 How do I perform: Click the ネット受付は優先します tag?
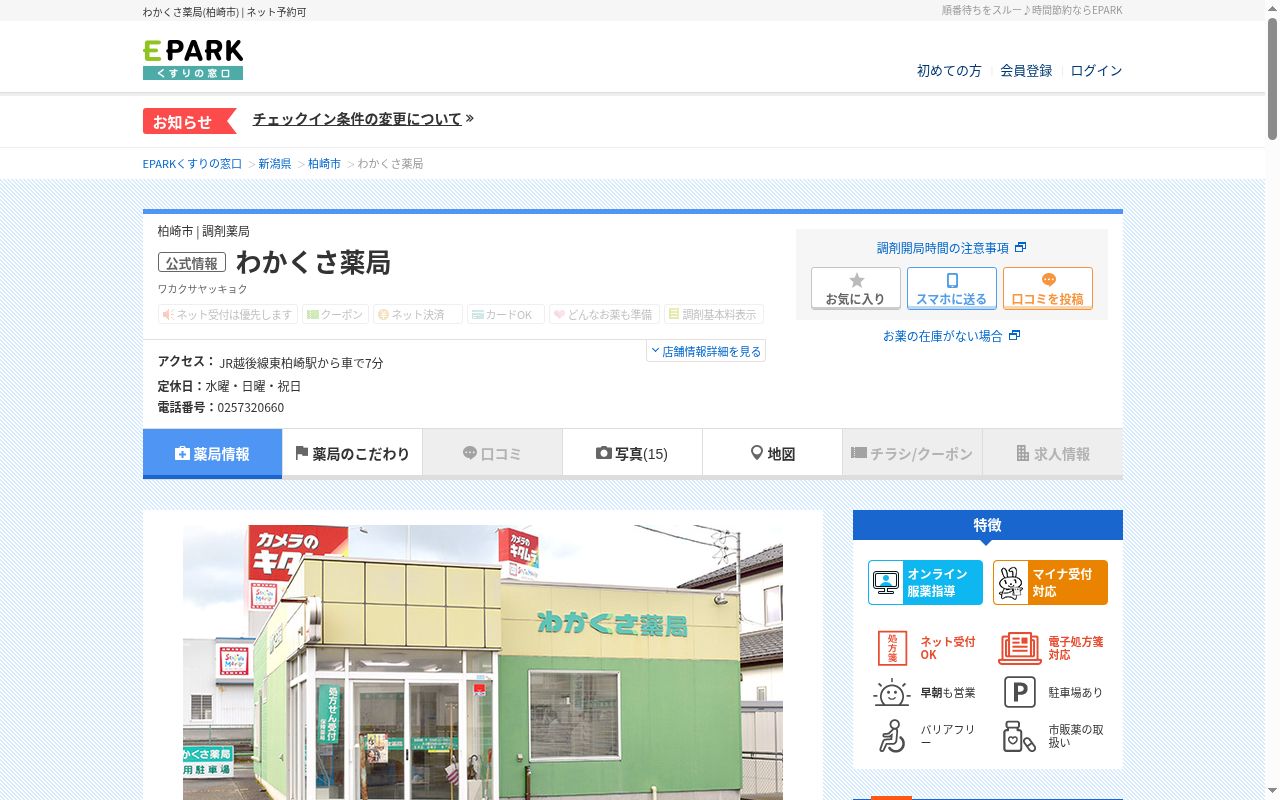[x=228, y=314]
